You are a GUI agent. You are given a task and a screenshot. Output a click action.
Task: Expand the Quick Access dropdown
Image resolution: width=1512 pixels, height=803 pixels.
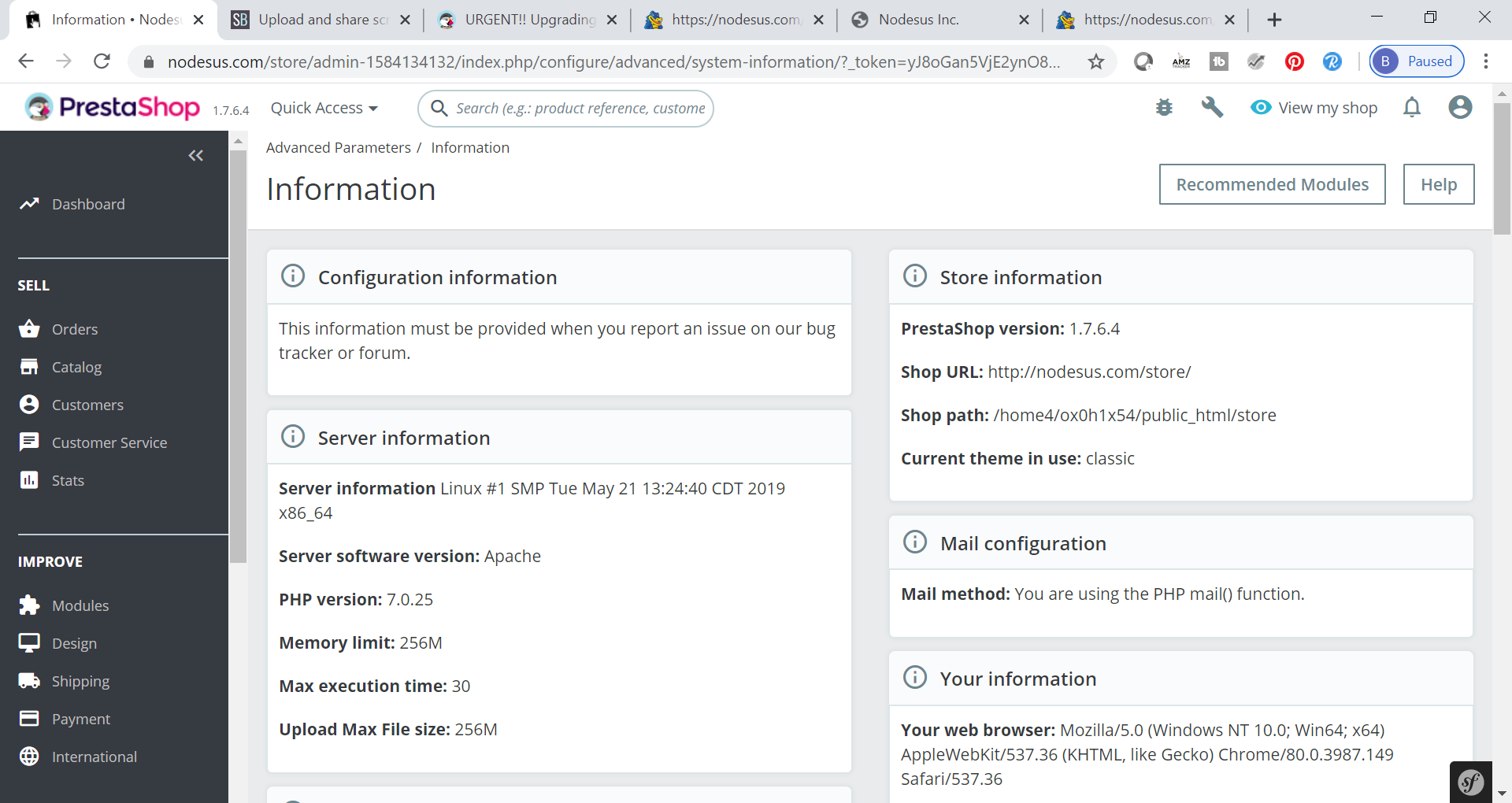[324, 108]
